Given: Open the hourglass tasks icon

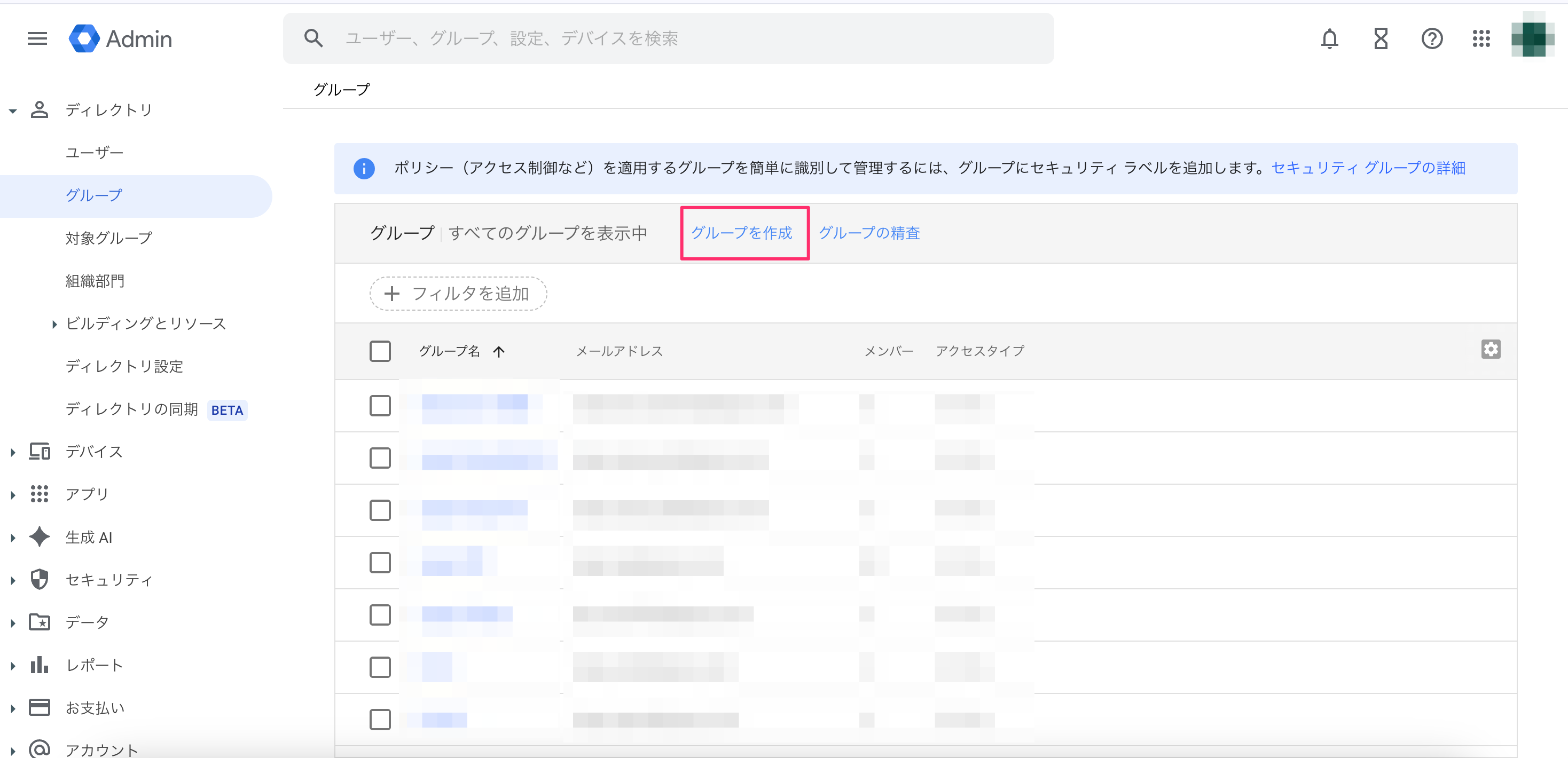Looking at the screenshot, I should tap(1381, 39).
